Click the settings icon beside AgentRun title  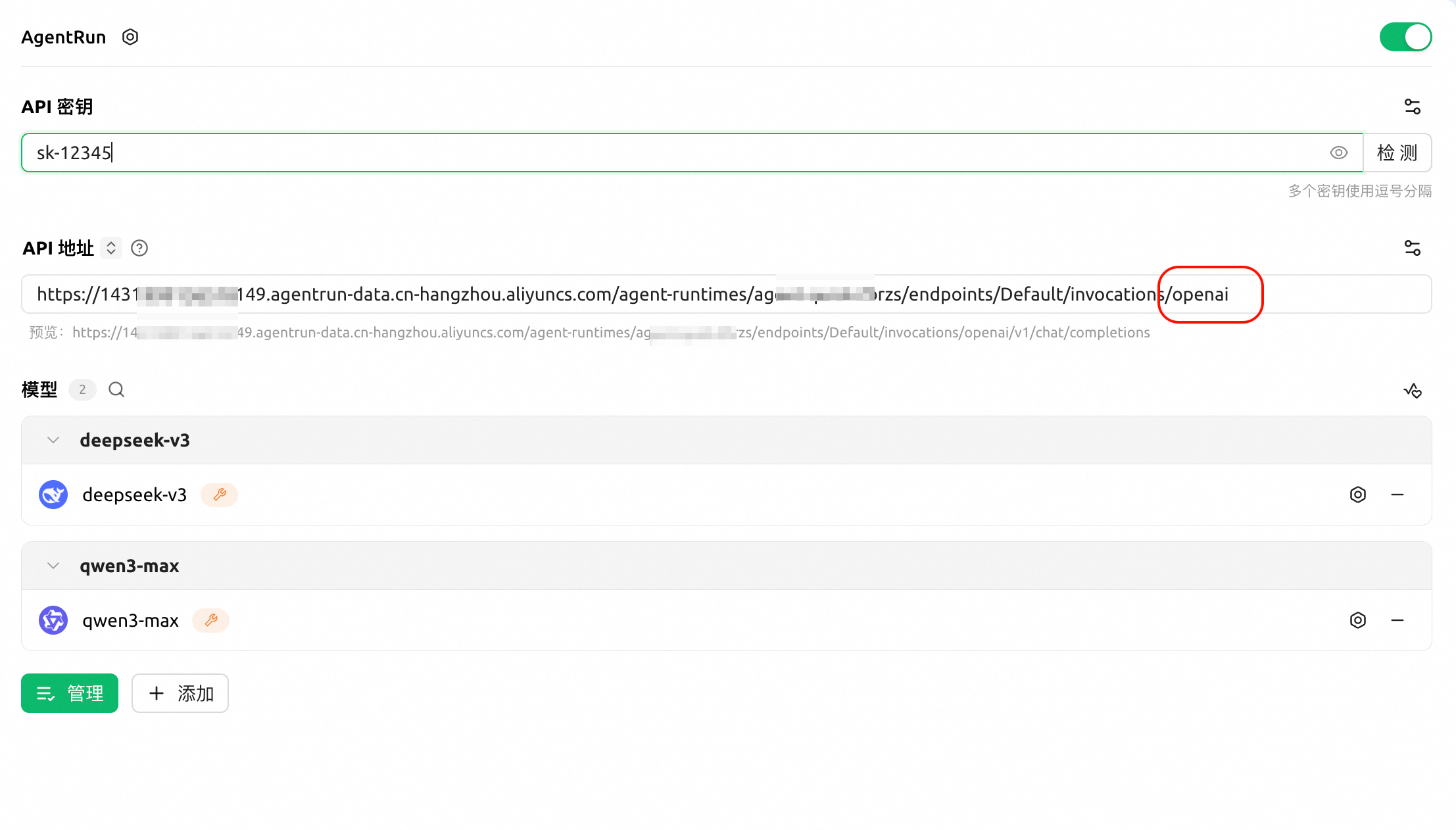(x=130, y=37)
